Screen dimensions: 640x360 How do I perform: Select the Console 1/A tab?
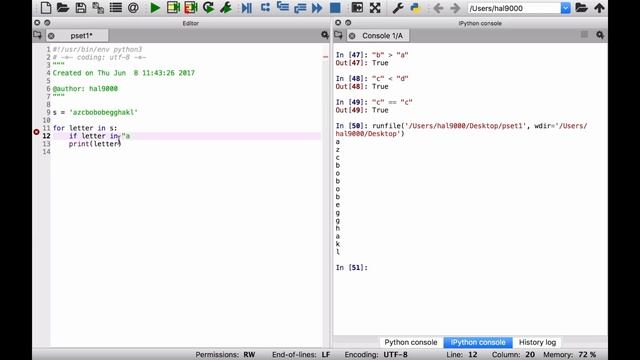tap(382, 36)
